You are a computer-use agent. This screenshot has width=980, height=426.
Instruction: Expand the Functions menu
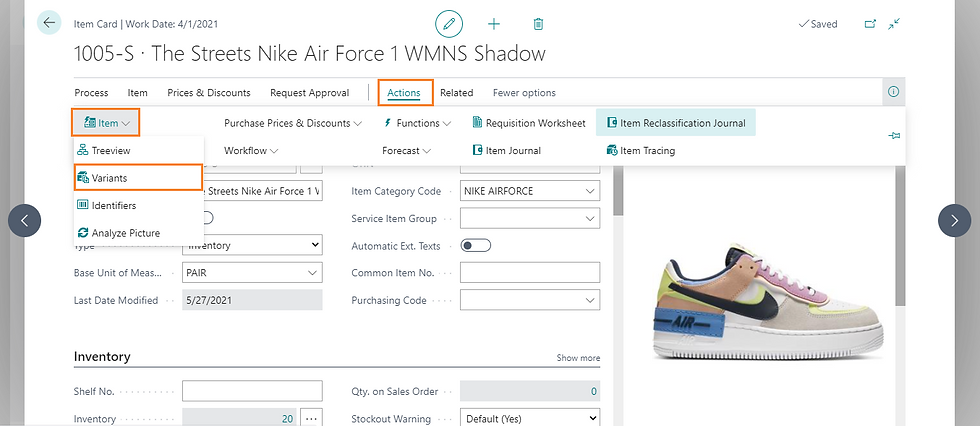pos(417,123)
